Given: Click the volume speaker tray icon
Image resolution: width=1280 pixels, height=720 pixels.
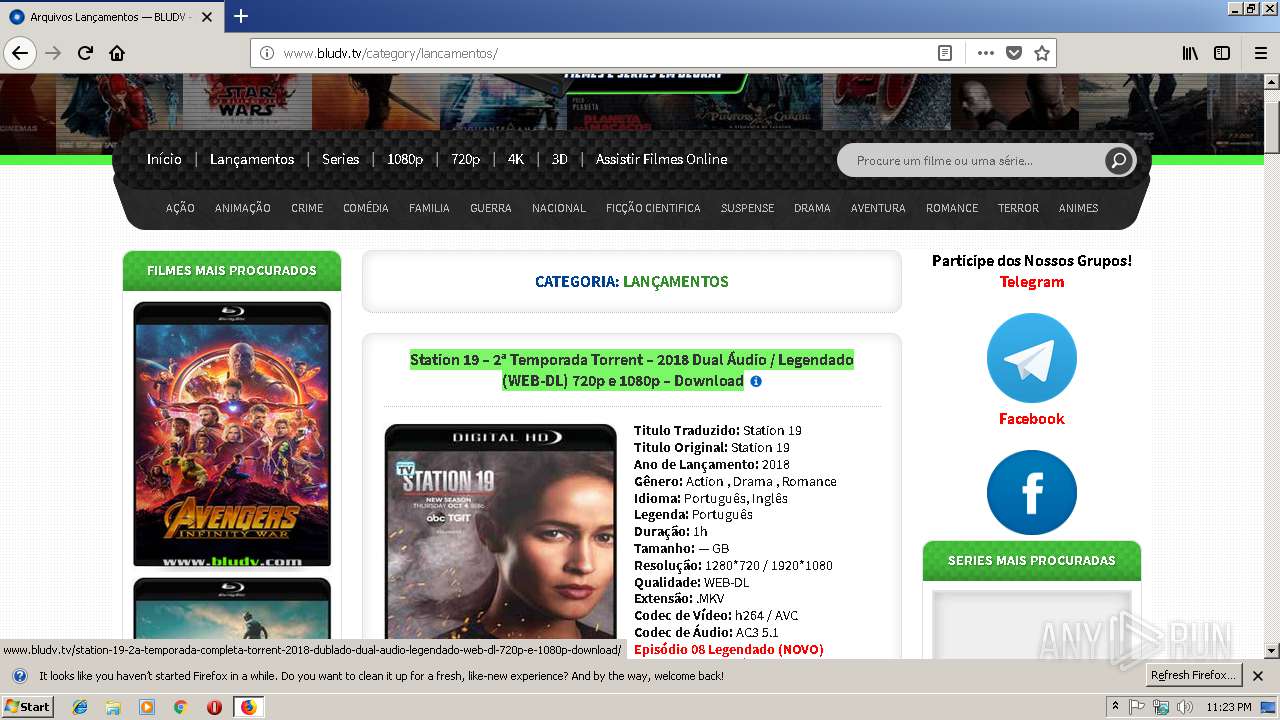Looking at the screenshot, I should (1185, 707).
